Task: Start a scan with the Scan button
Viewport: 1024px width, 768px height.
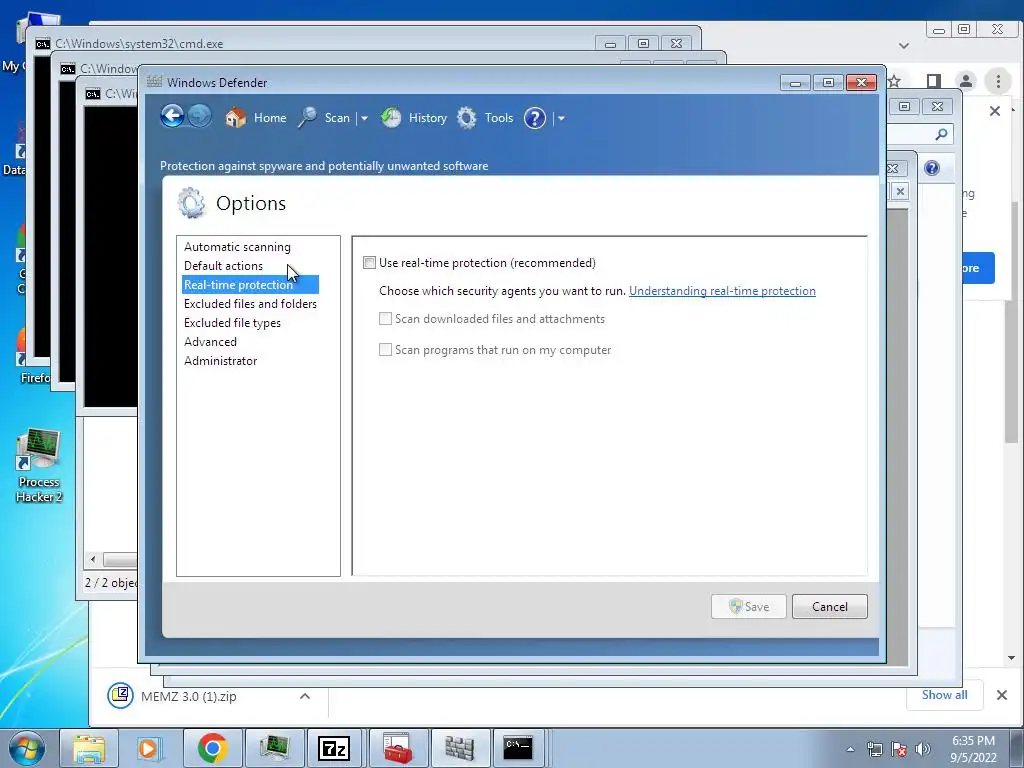Action: click(x=325, y=118)
